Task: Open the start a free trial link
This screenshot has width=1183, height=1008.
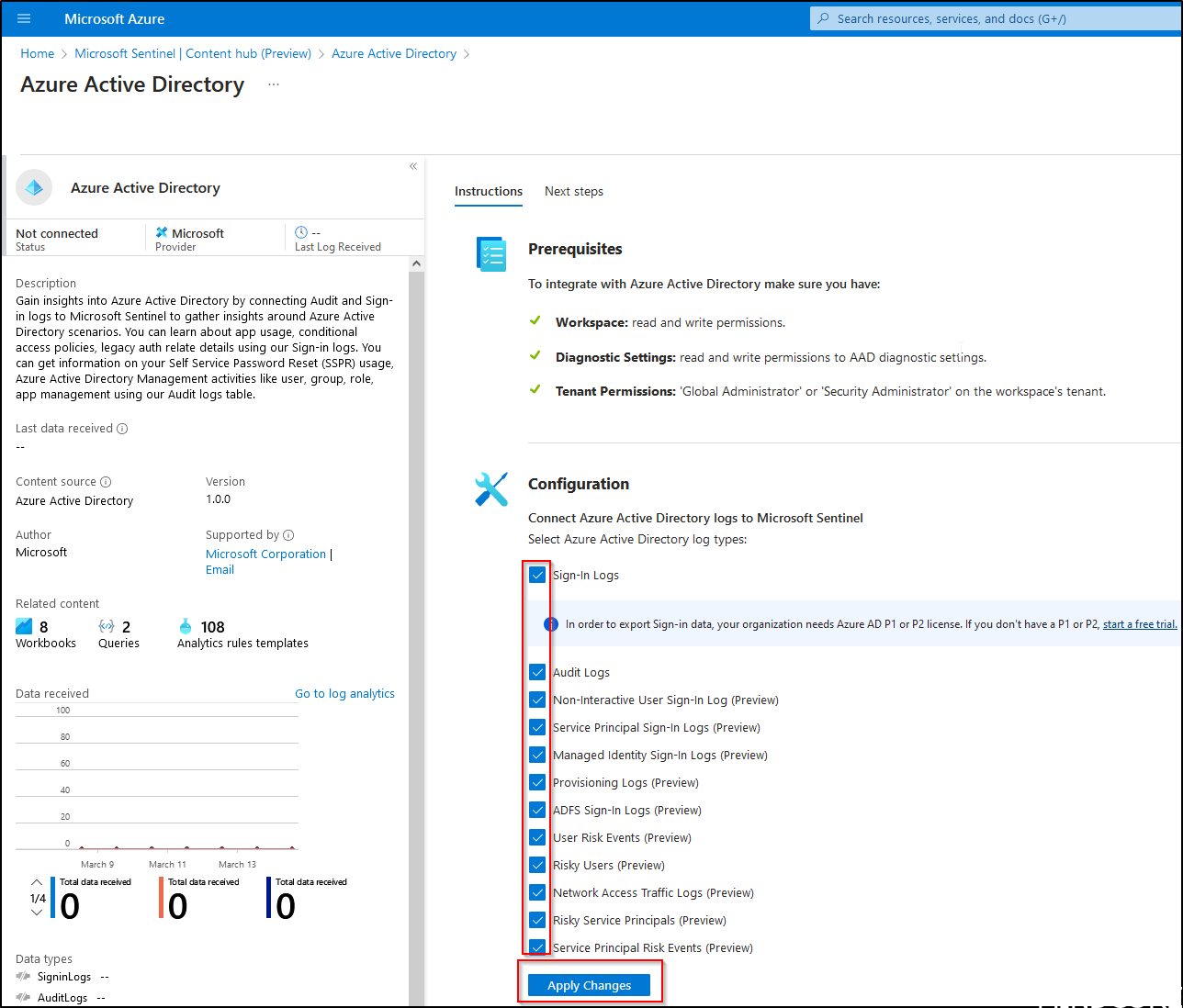Action: (x=1138, y=623)
